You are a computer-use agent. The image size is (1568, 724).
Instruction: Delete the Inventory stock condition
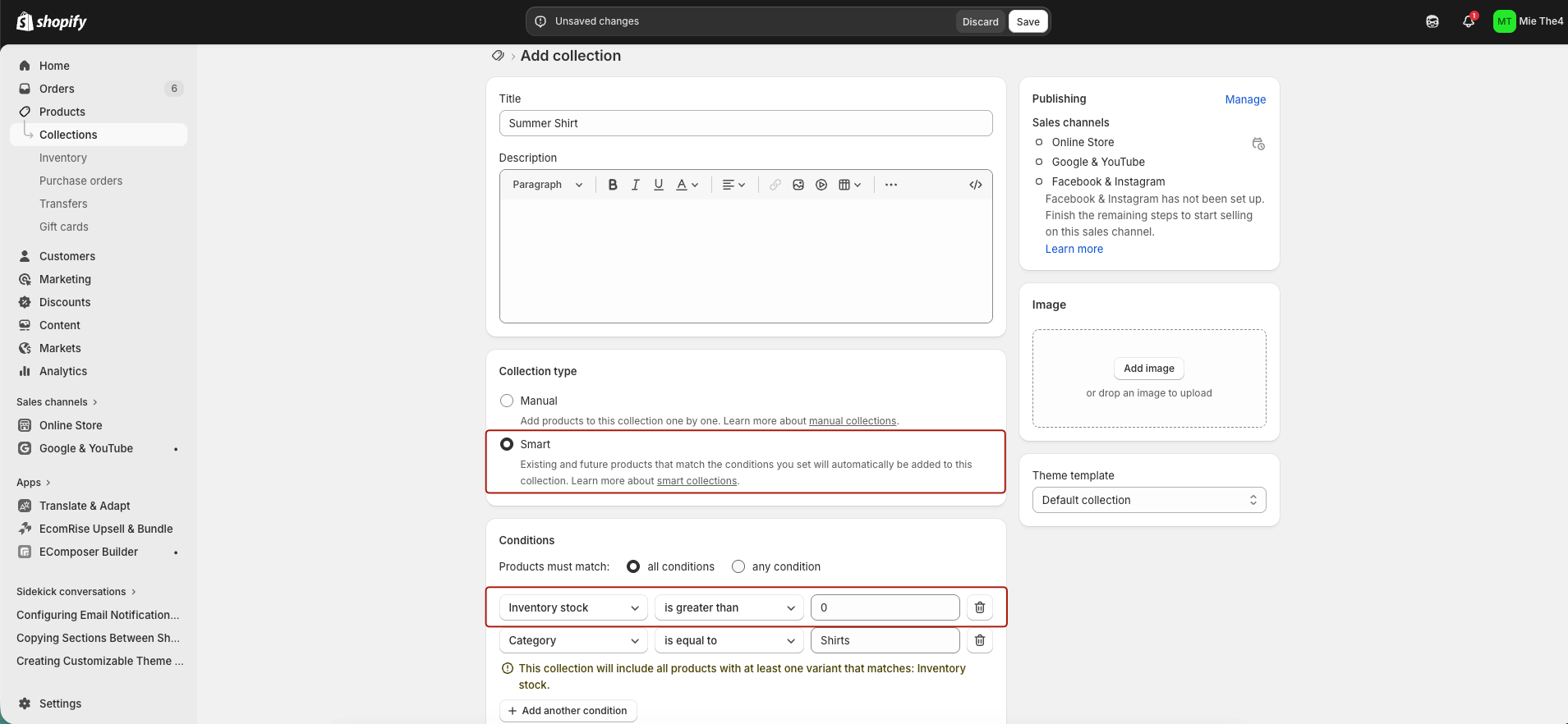[979, 607]
